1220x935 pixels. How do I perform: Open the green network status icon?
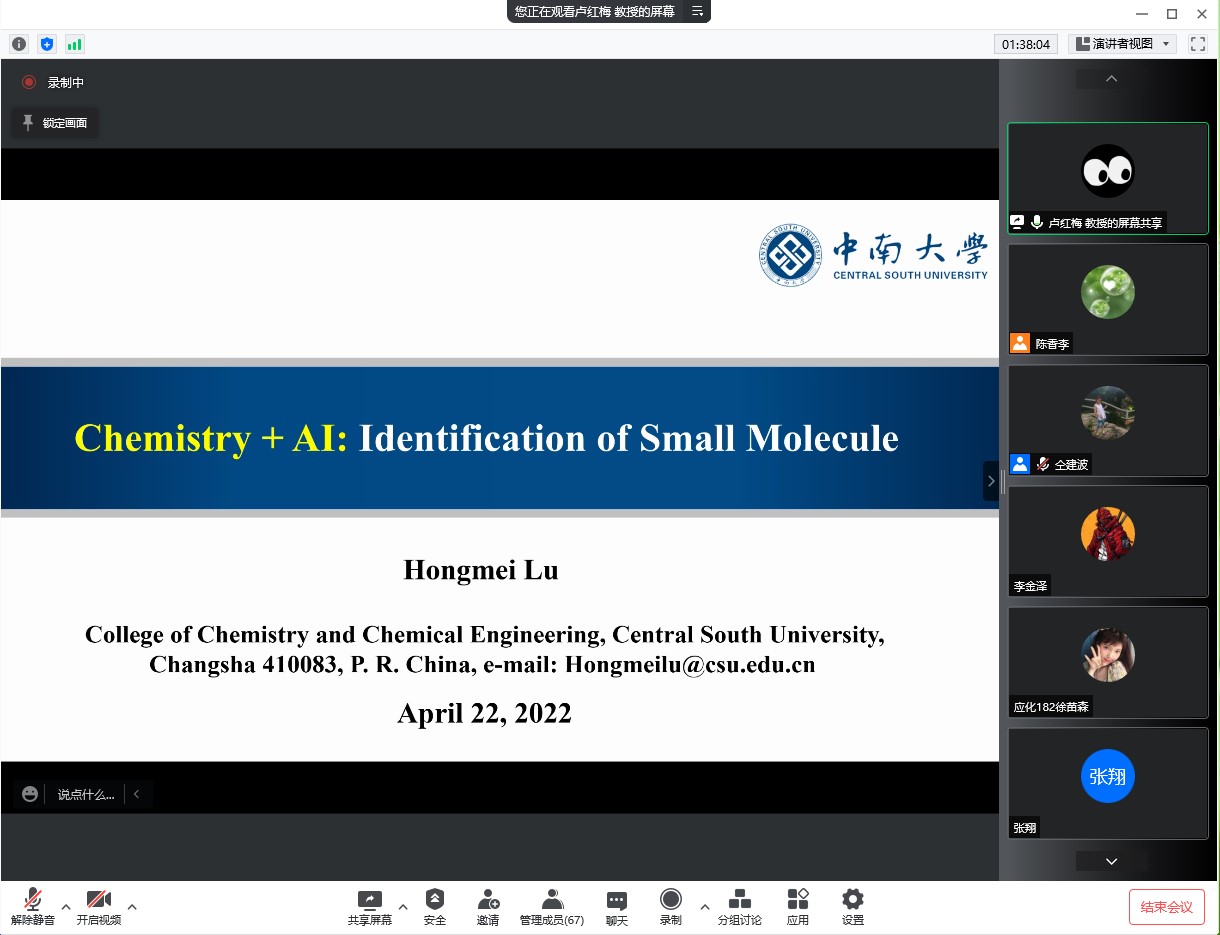[x=74, y=44]
